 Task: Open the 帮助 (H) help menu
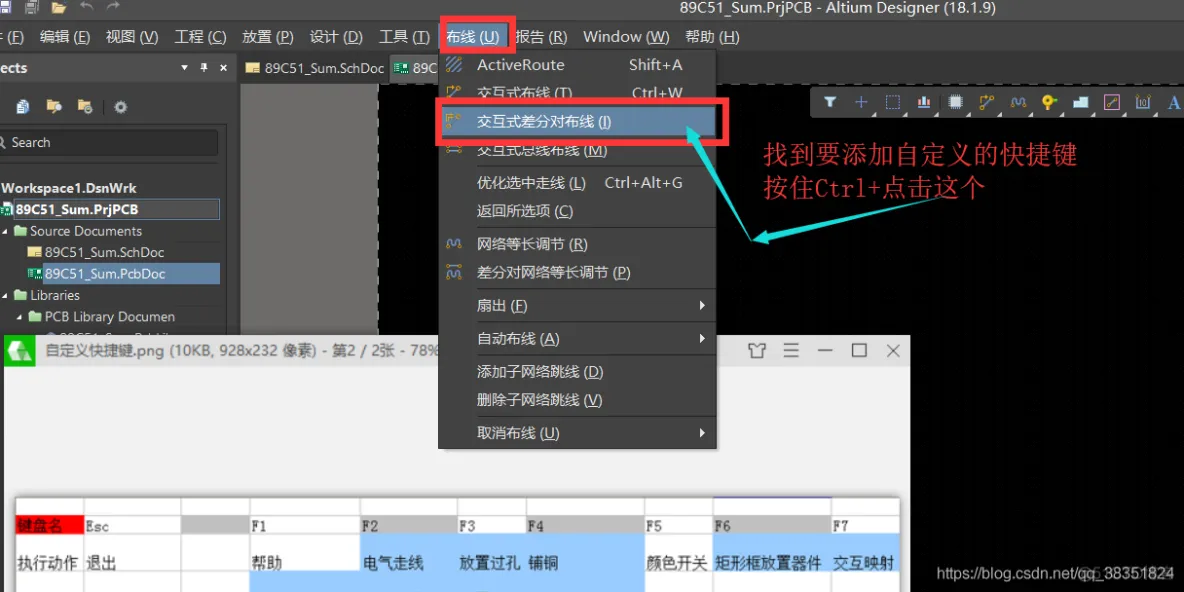tap(712, 36)
